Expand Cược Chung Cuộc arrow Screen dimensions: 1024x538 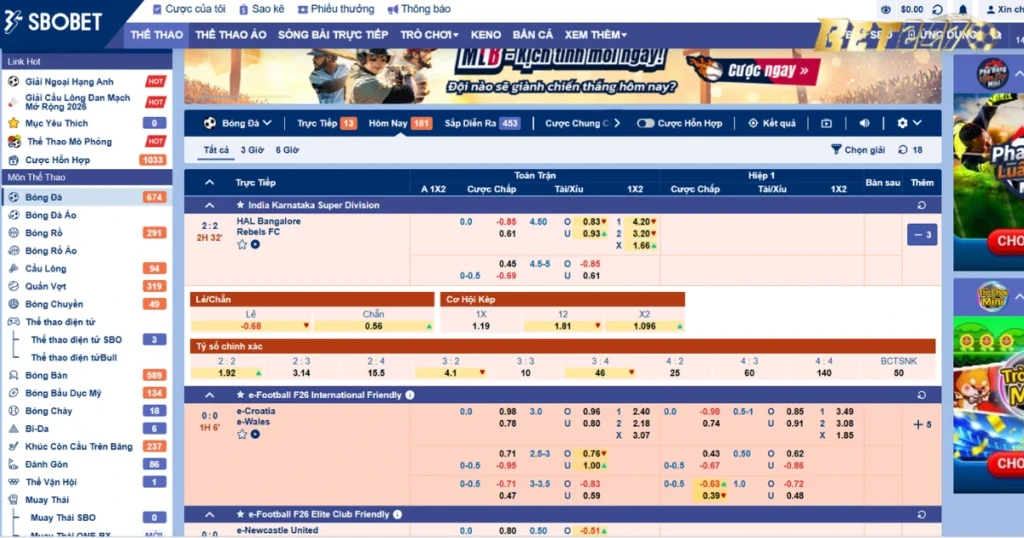click(x=617, y=123)
